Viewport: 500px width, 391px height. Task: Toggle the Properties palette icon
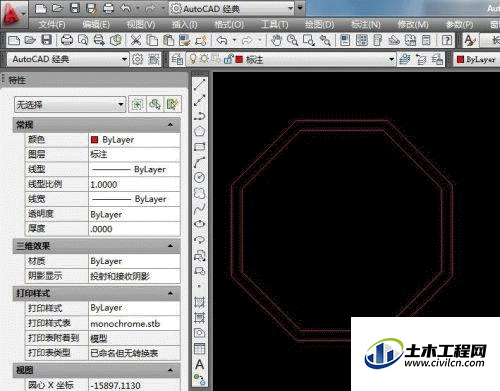[345, 40]
